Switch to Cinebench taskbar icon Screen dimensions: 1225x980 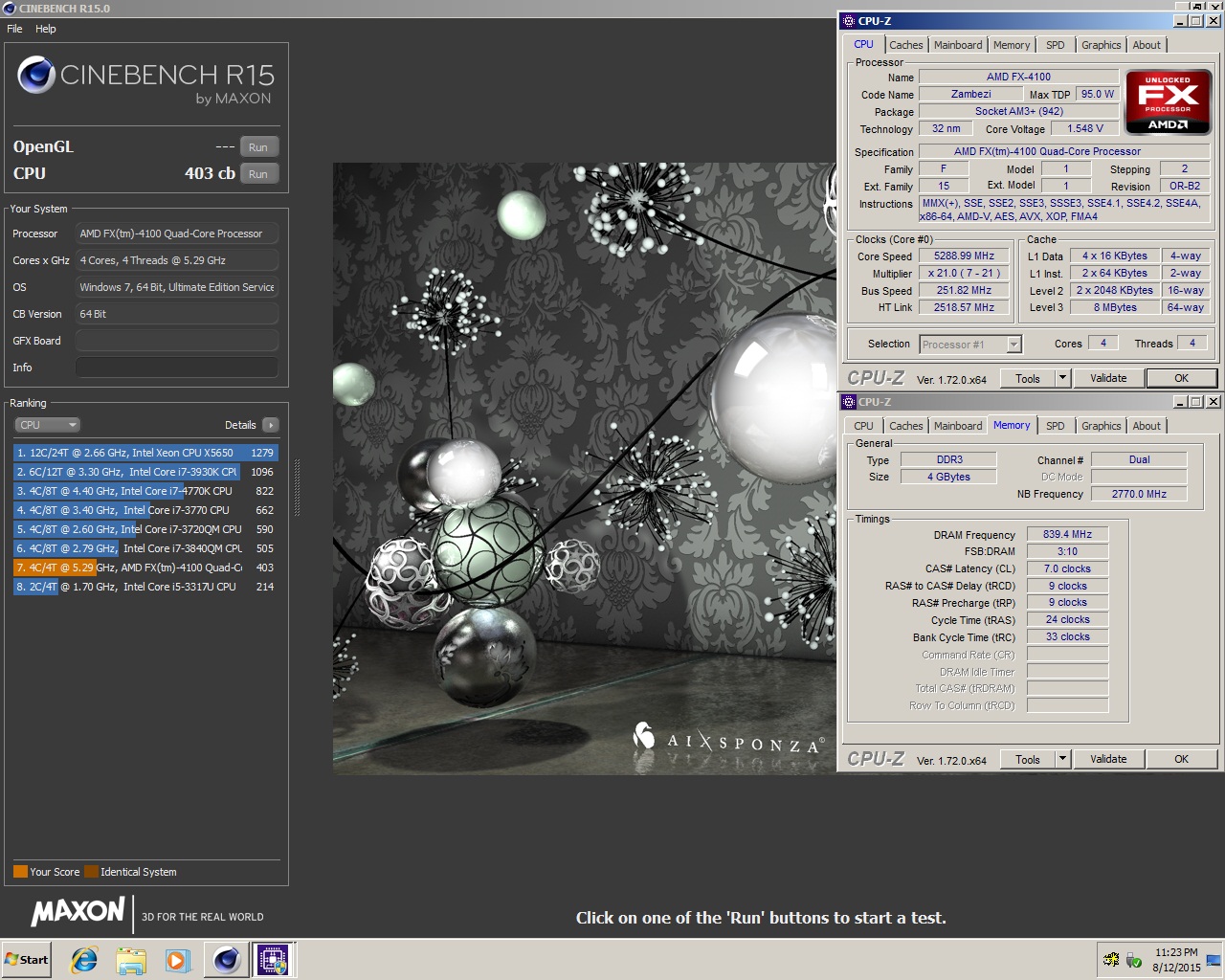[x=227, y=960]
